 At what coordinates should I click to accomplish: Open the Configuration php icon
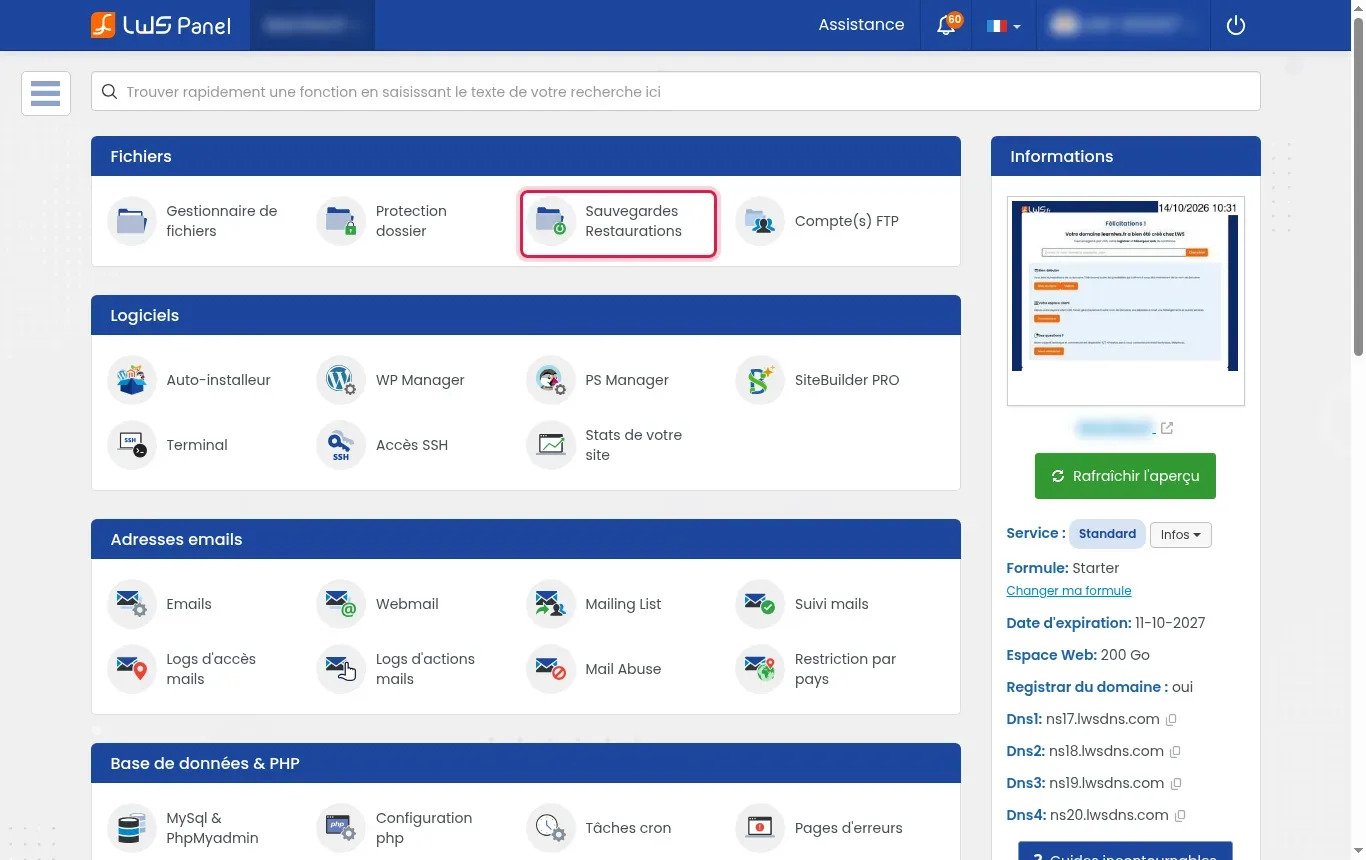pyautogui.click(x=341, y=828)
